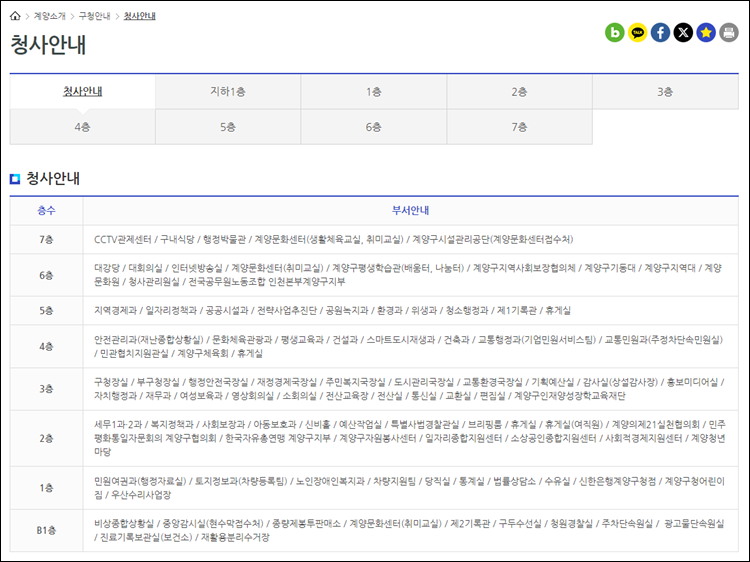
Task: Switch to the 2층 tab
Action: 519,91
